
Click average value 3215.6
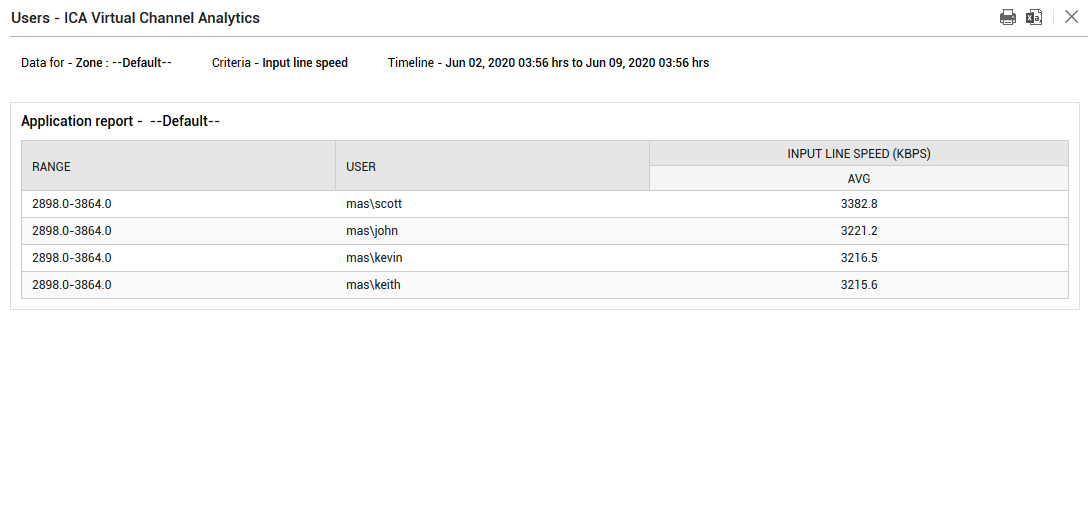pos(859,284)
